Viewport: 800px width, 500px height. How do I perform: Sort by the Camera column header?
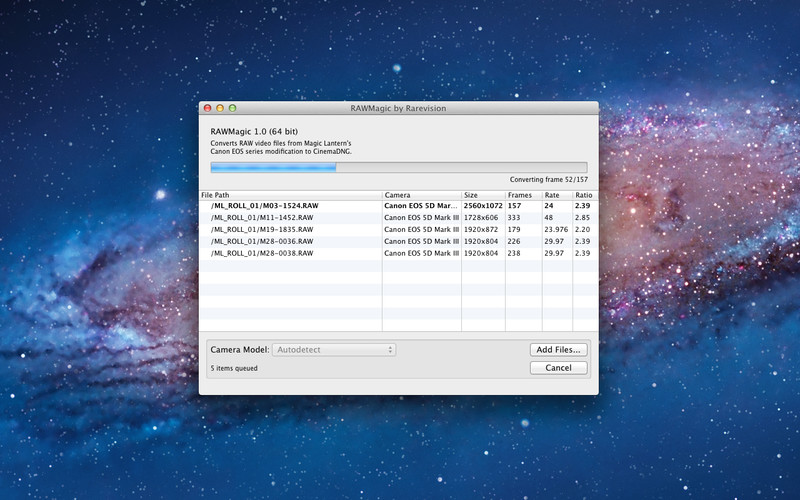coord(421,195)
